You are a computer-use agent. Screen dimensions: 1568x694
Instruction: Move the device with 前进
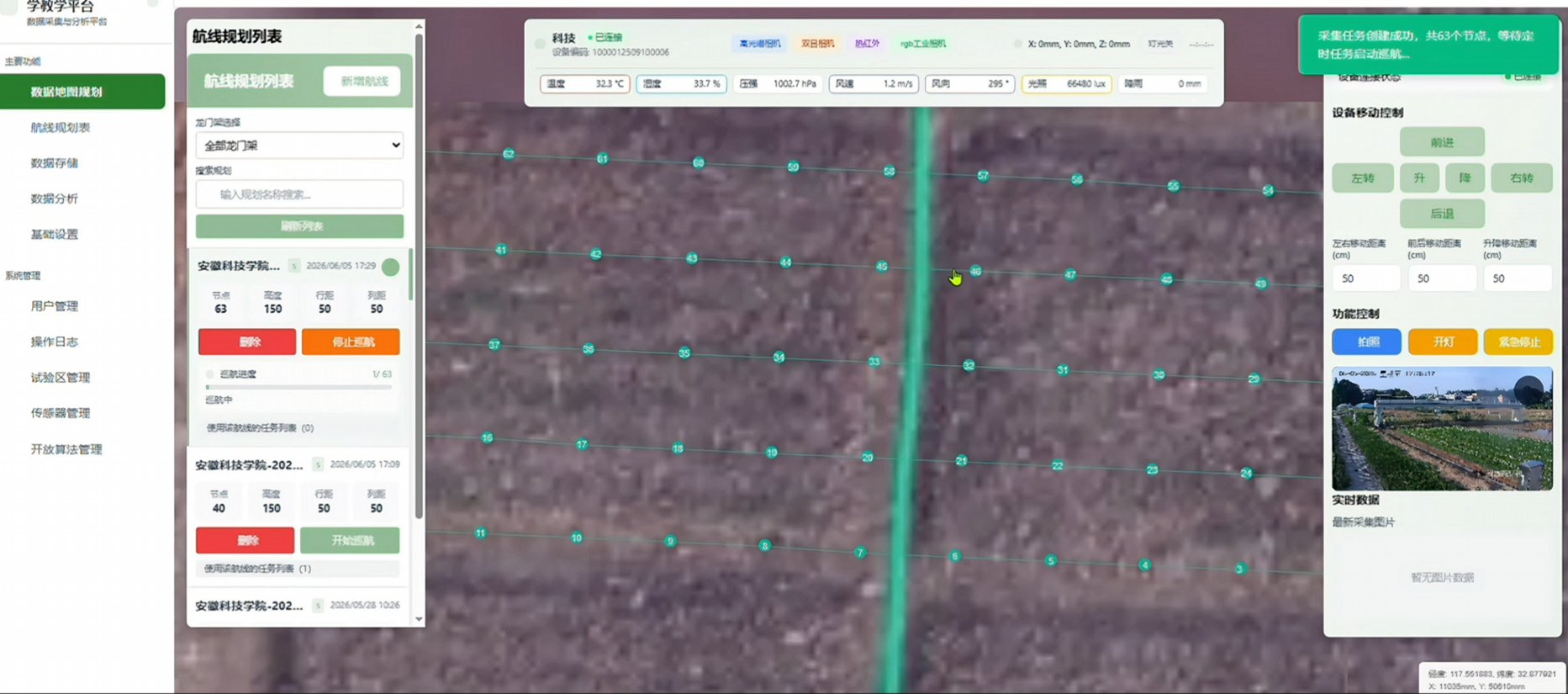tap(1442, 142)
